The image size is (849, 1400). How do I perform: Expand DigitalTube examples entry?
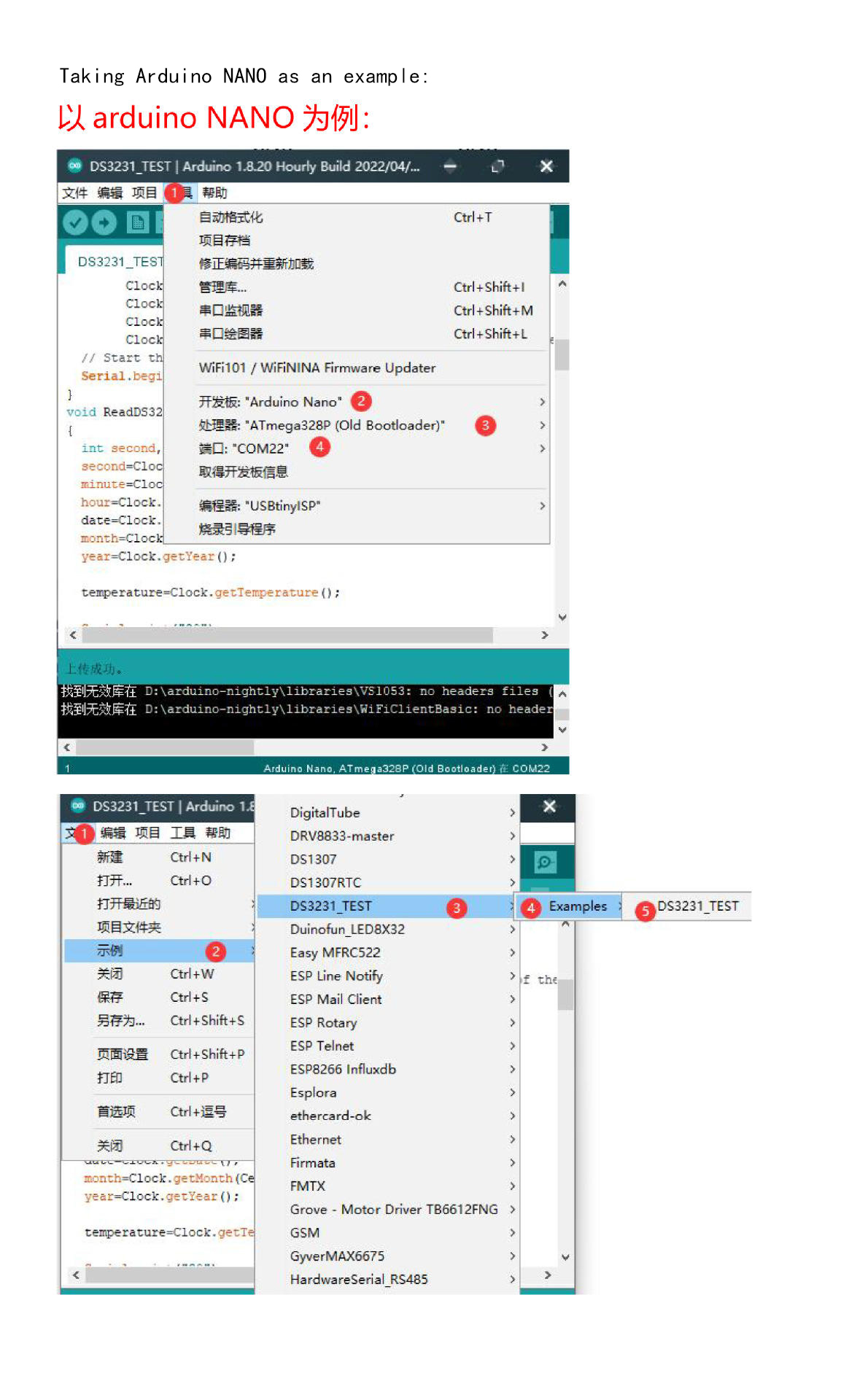click(x=388, y=813)
